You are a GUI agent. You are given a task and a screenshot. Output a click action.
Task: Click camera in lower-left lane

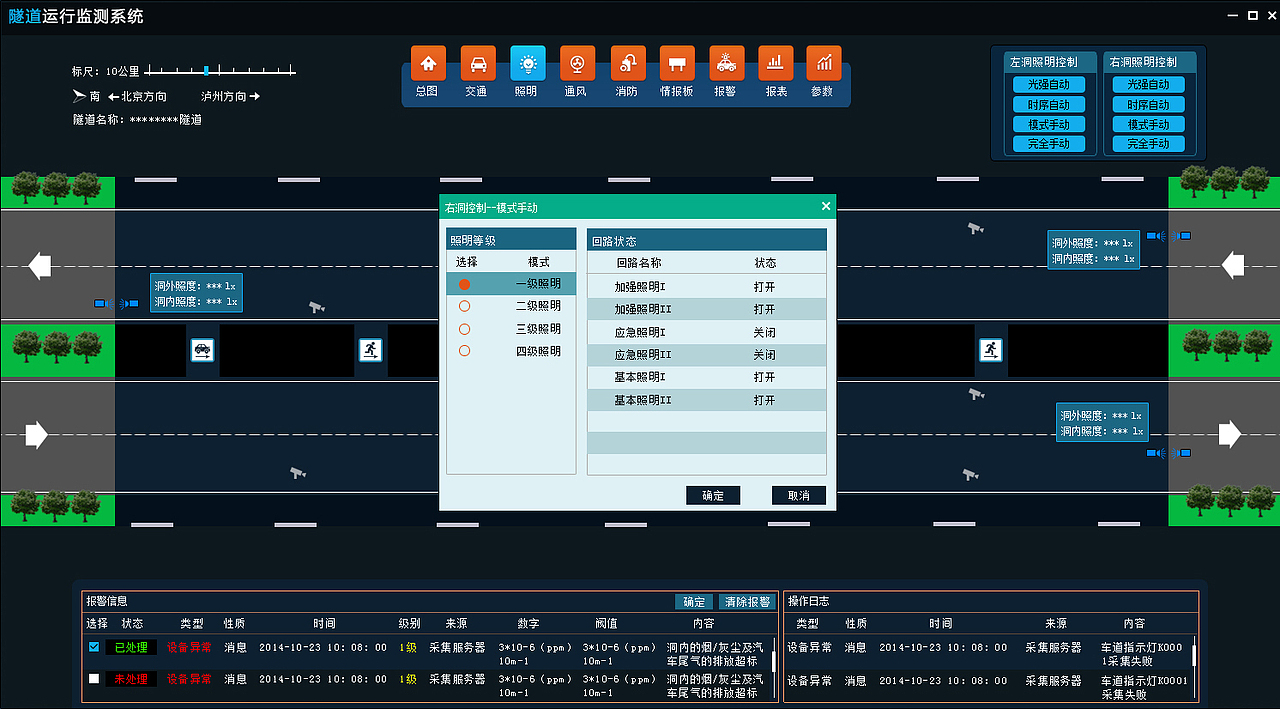(298, 472)
